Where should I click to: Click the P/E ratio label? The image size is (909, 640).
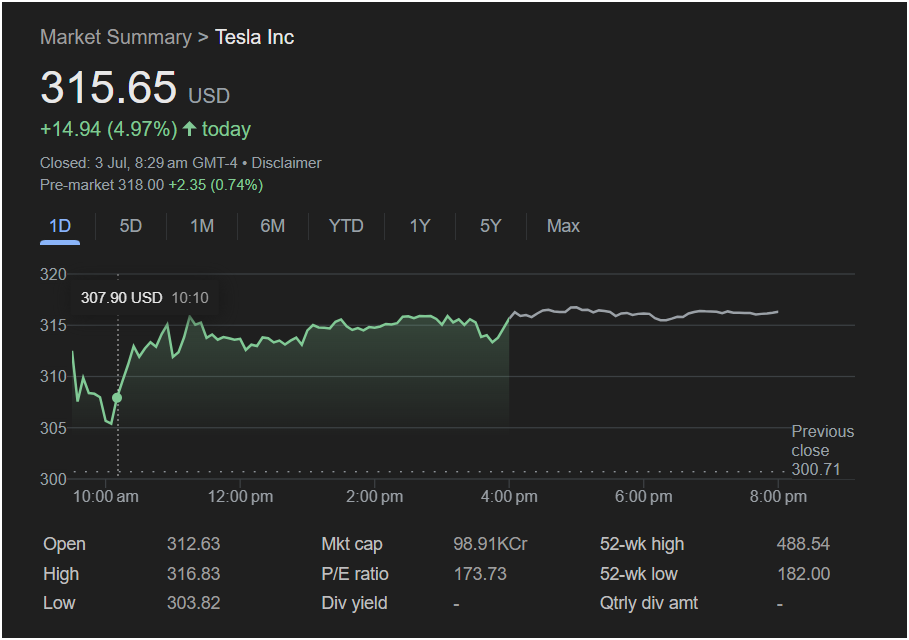[x=355, y=574]
